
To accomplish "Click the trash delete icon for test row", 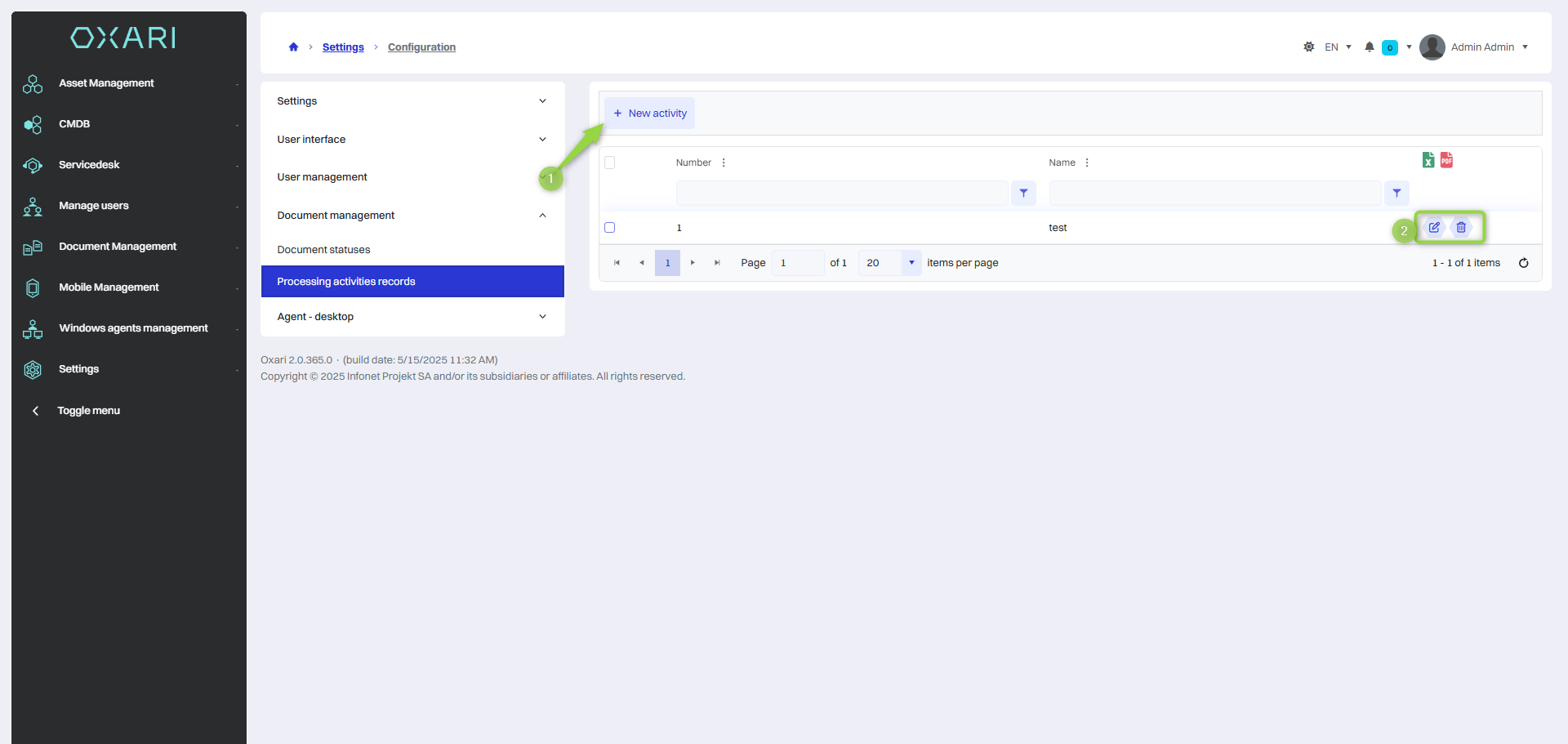I will (x=1461, y=228).
